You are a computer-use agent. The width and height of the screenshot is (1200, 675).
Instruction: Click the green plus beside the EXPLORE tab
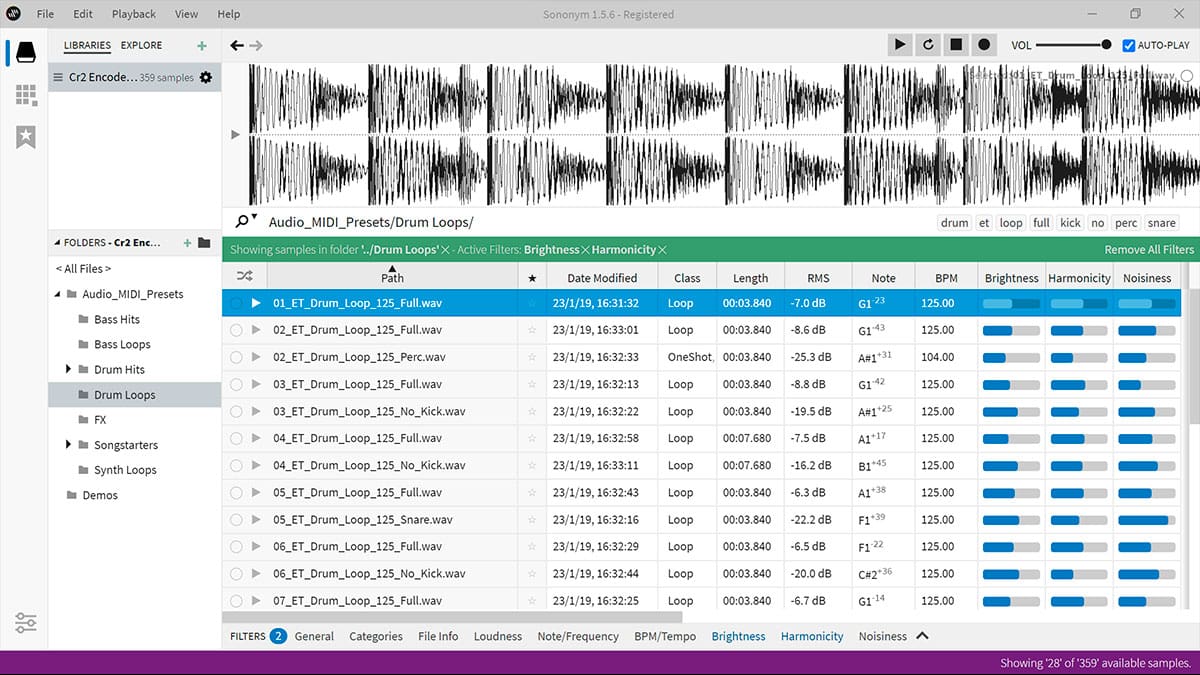[202, 46]
